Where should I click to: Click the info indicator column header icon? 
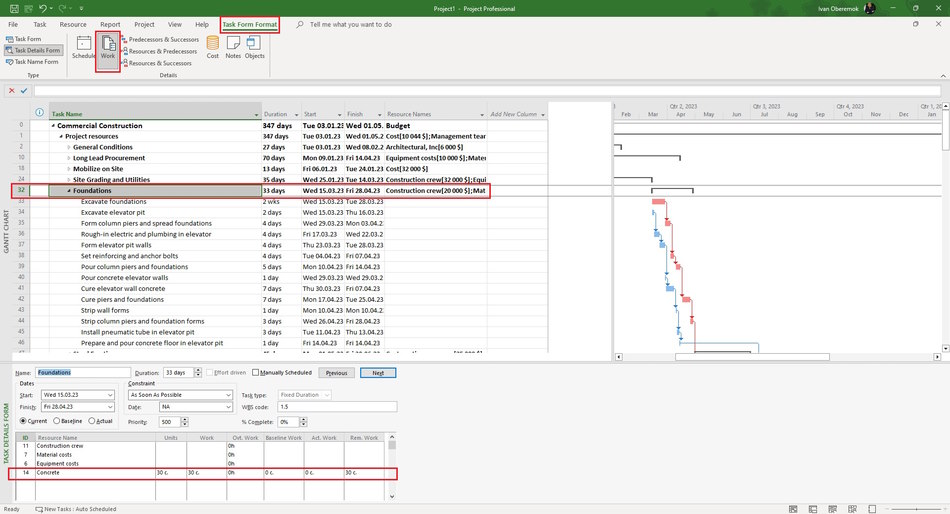39,112
